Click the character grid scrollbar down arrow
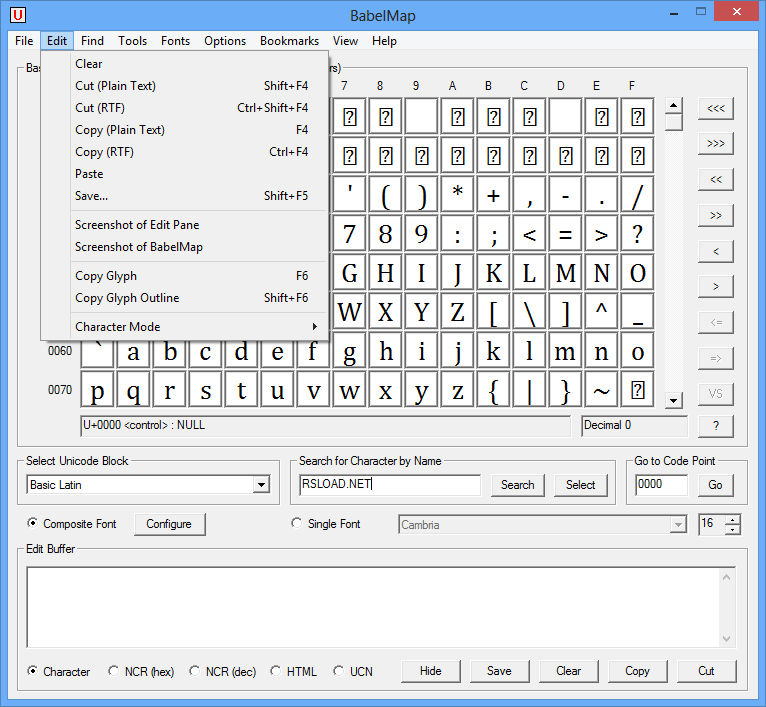766x707 pixels. 674,401
